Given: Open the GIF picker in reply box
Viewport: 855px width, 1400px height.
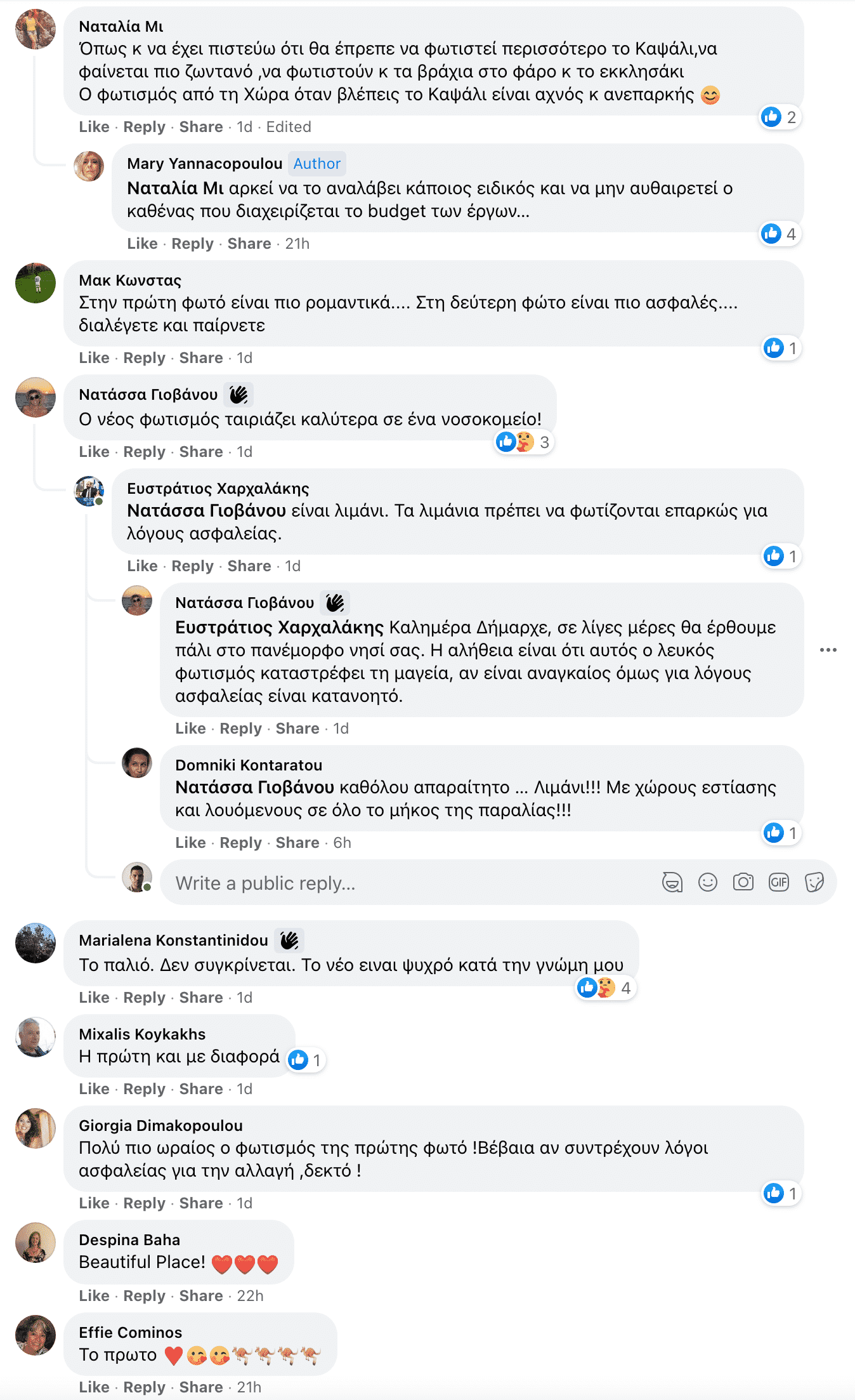Looking at the screenshot, I should [x=778, y=882].
